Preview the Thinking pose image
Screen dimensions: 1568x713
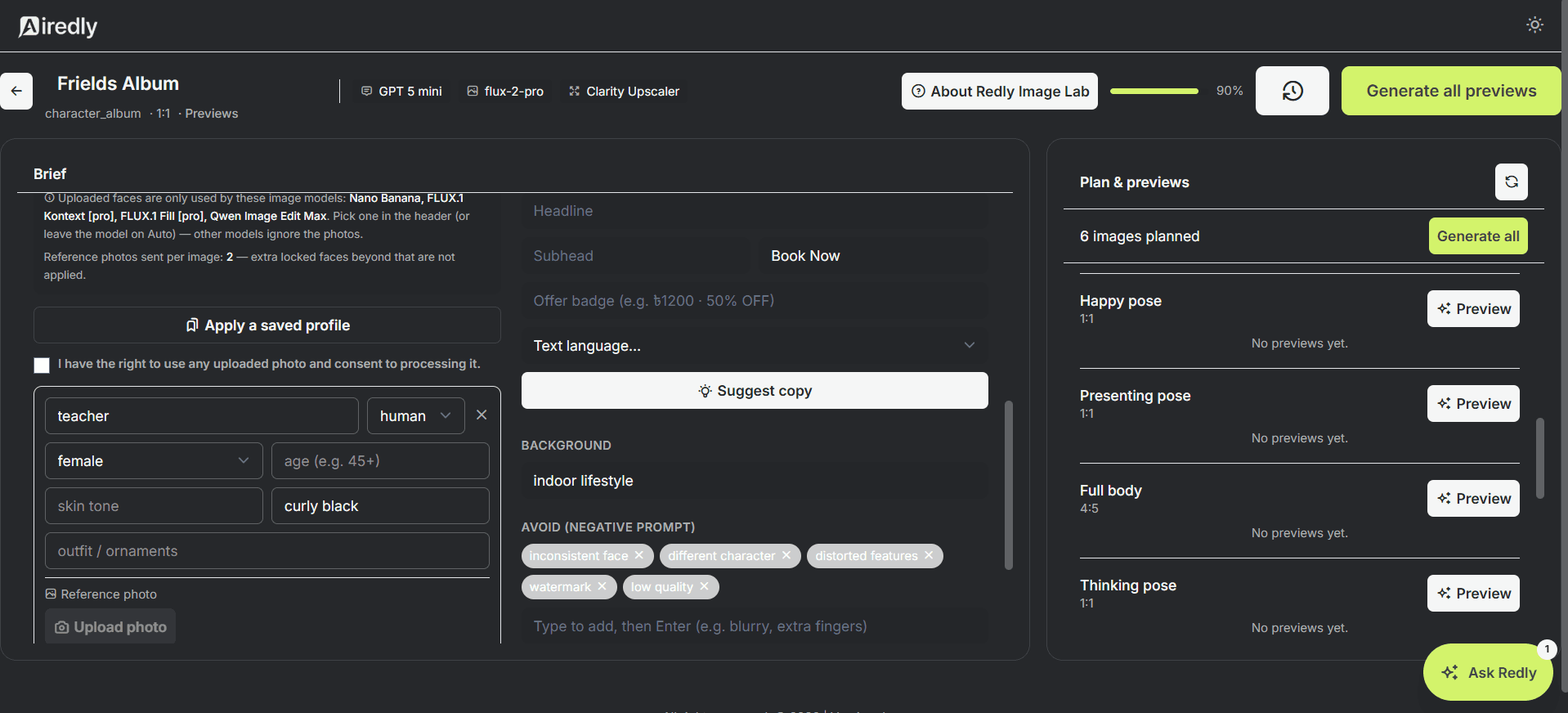pyautogui.click(x=1473, y=593)
